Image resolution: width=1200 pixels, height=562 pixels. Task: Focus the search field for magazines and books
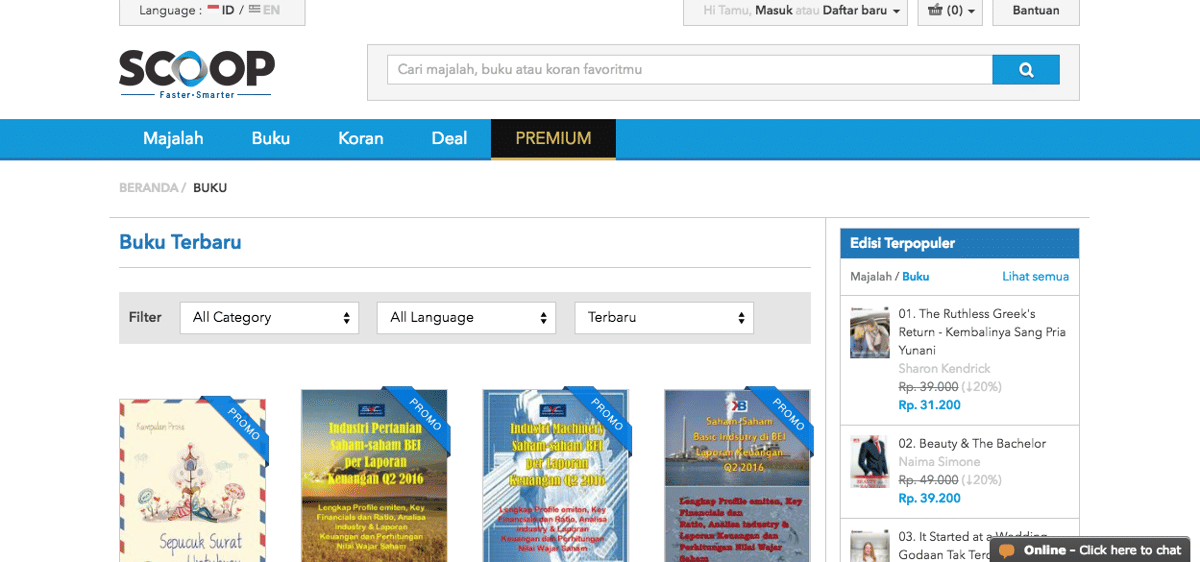[x=689, y=70]
